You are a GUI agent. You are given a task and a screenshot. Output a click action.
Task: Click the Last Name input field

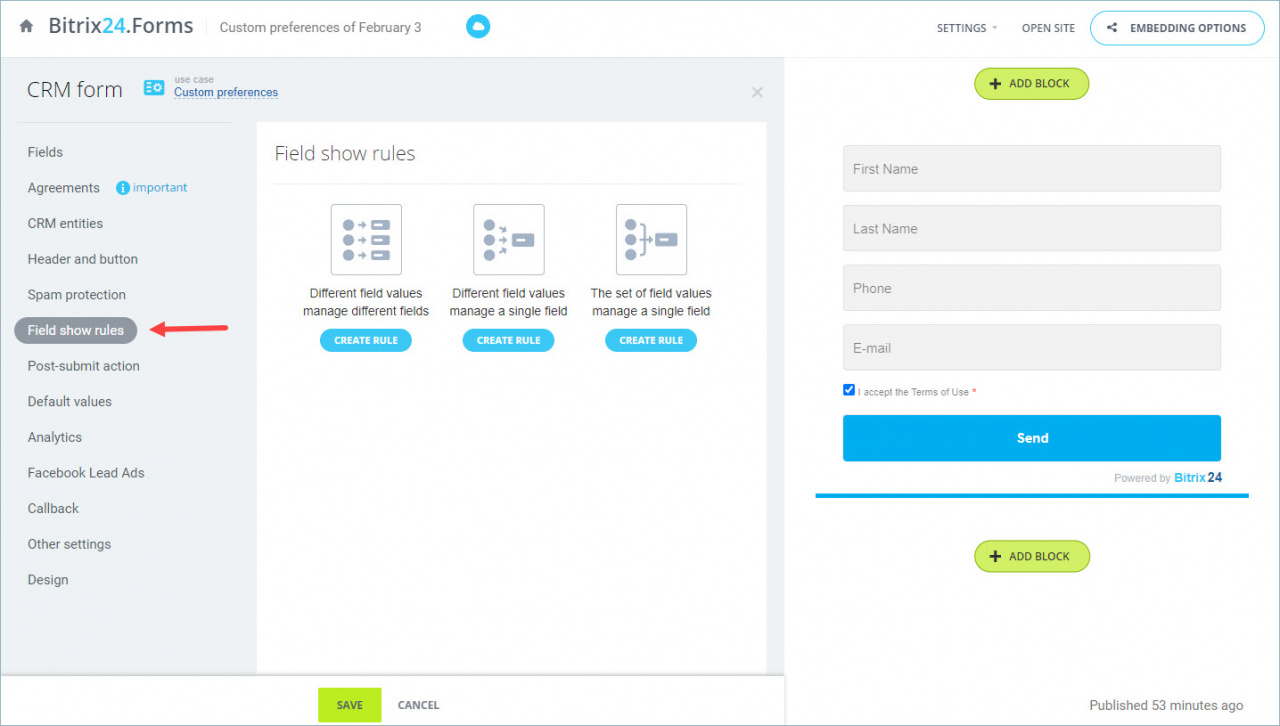click(x=1032, y=228)
